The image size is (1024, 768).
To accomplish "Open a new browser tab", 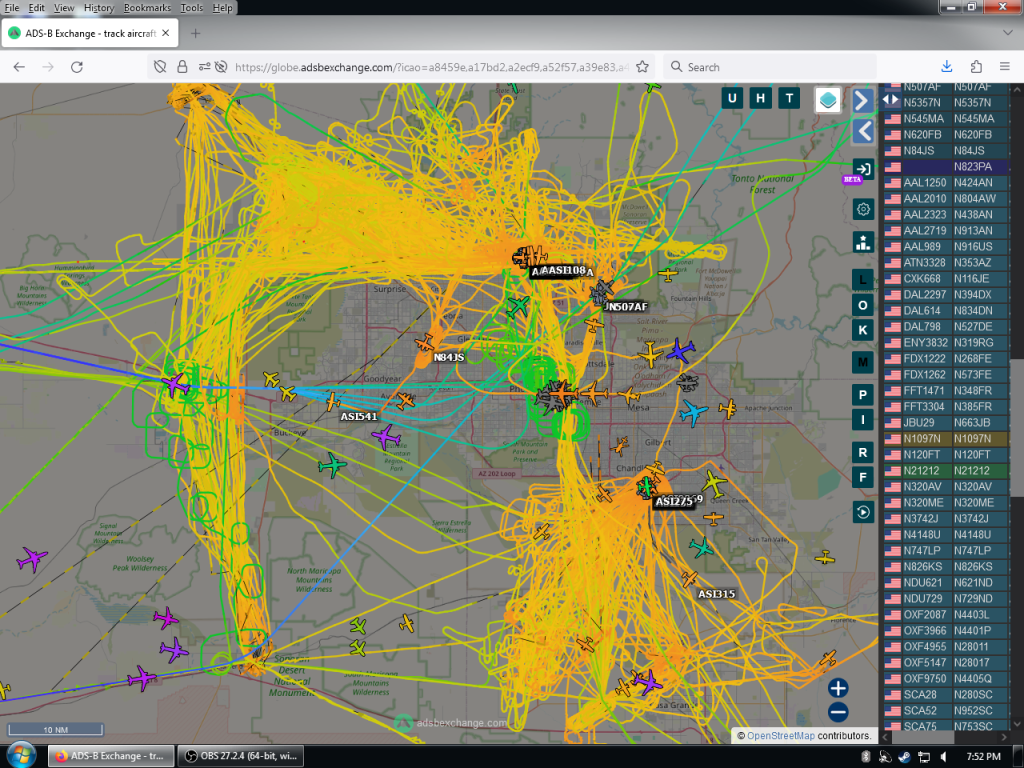I will (195, 33).
